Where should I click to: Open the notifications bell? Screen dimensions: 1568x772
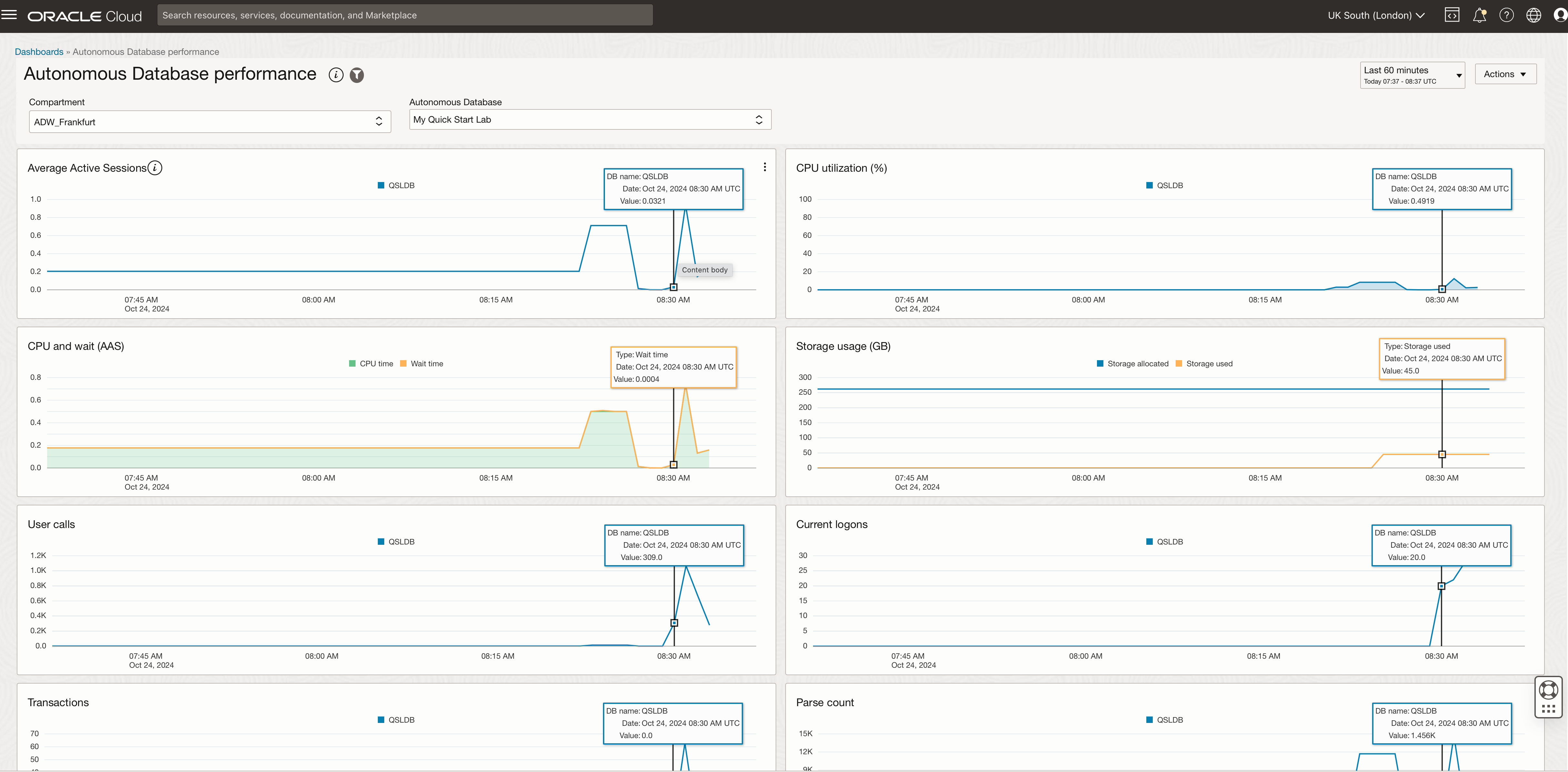click(x=1479, y=15)
